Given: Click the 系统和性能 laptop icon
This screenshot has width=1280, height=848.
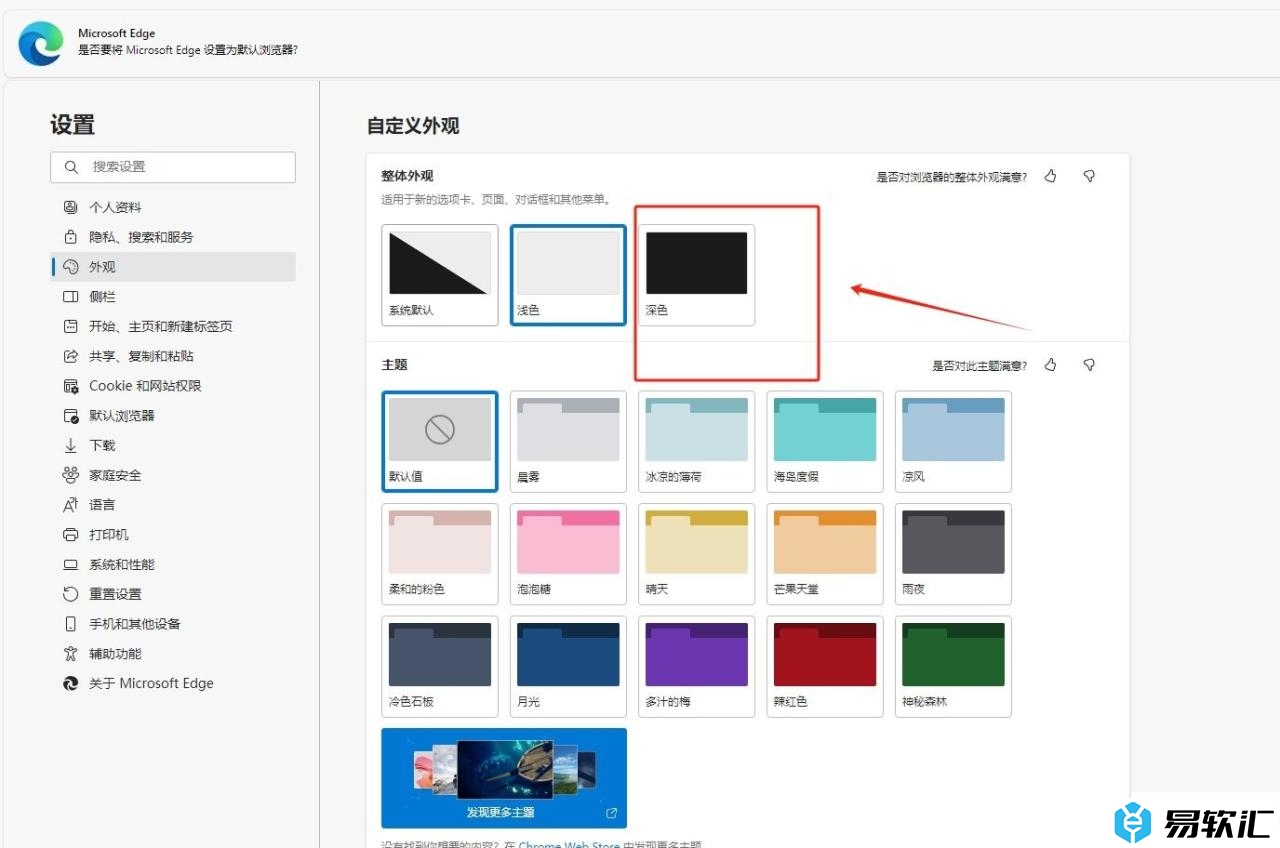Looking at the screenshot, I should coord(71,564).
